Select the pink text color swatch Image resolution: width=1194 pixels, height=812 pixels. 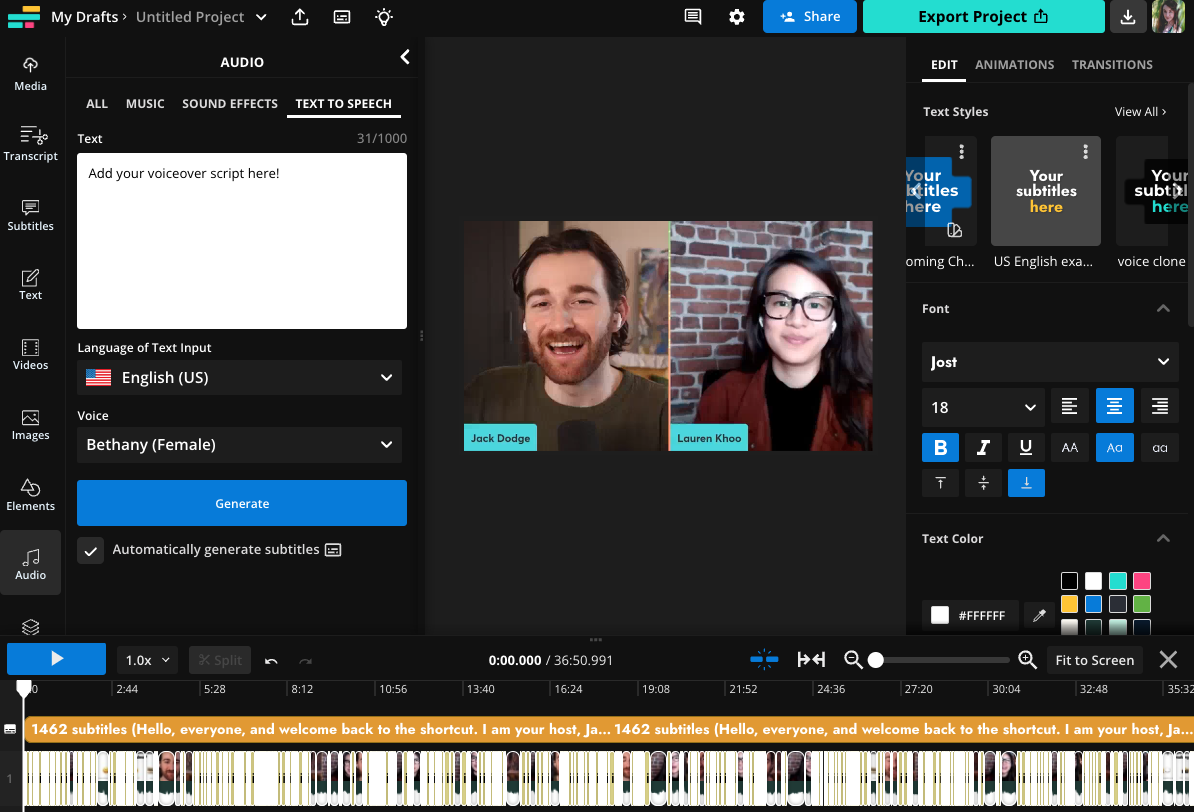[1141, 581]
